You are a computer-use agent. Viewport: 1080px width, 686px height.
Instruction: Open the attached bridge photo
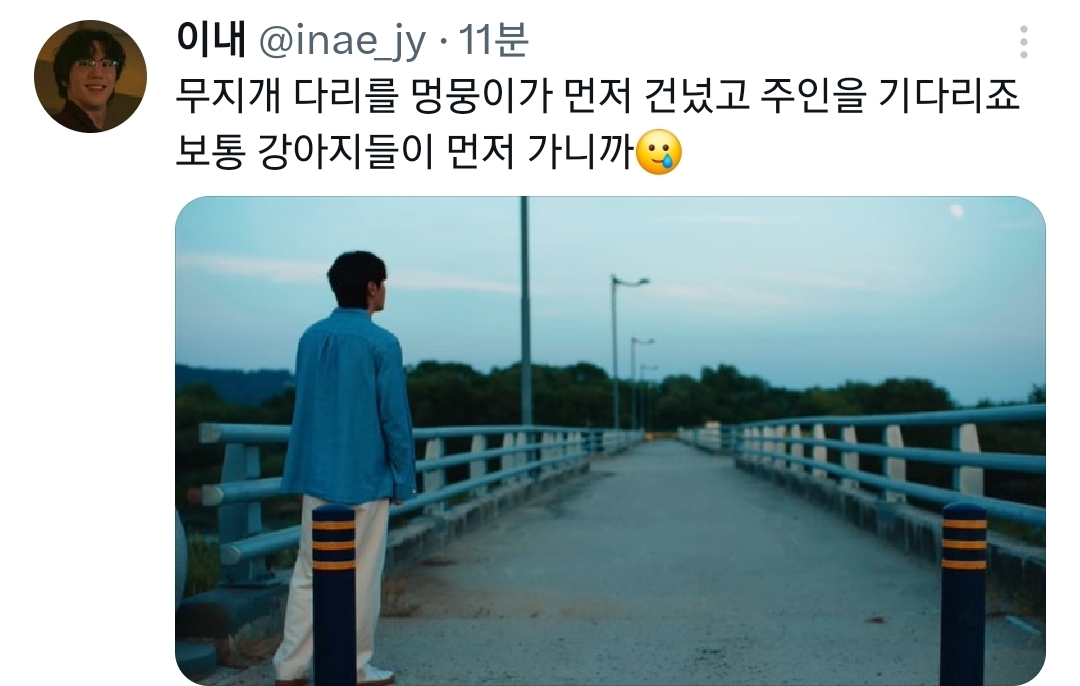coord(610,441)
